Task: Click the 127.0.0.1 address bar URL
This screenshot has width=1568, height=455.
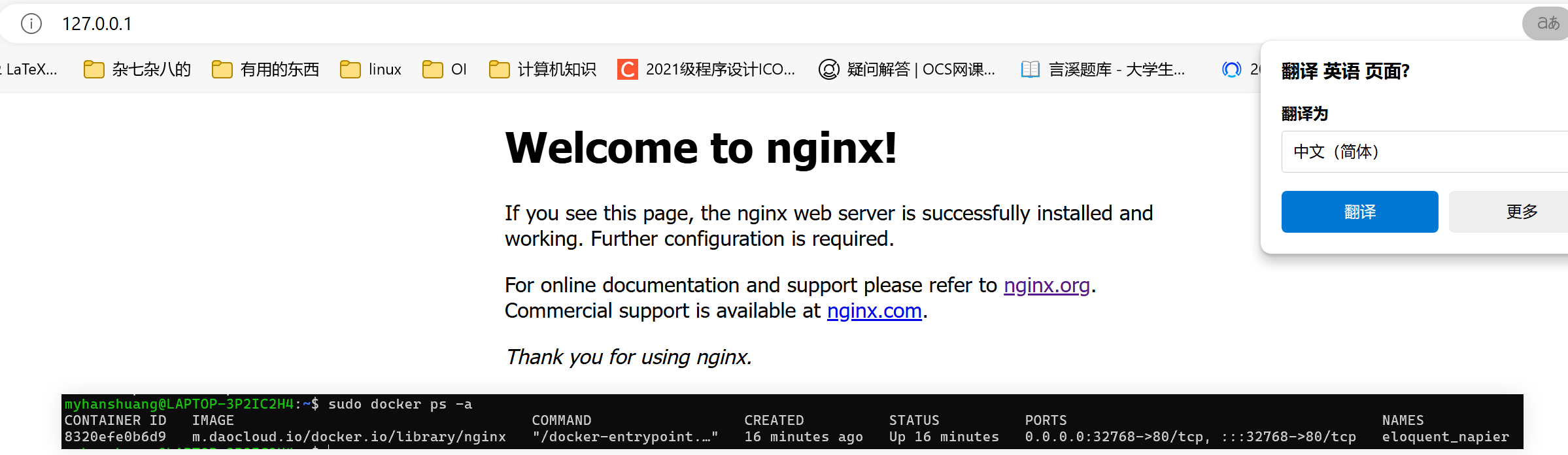Action: point(97,24)
